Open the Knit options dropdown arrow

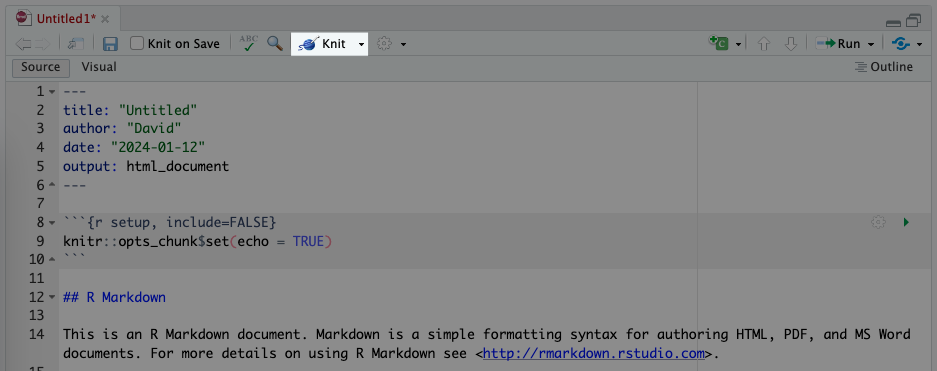361,44
